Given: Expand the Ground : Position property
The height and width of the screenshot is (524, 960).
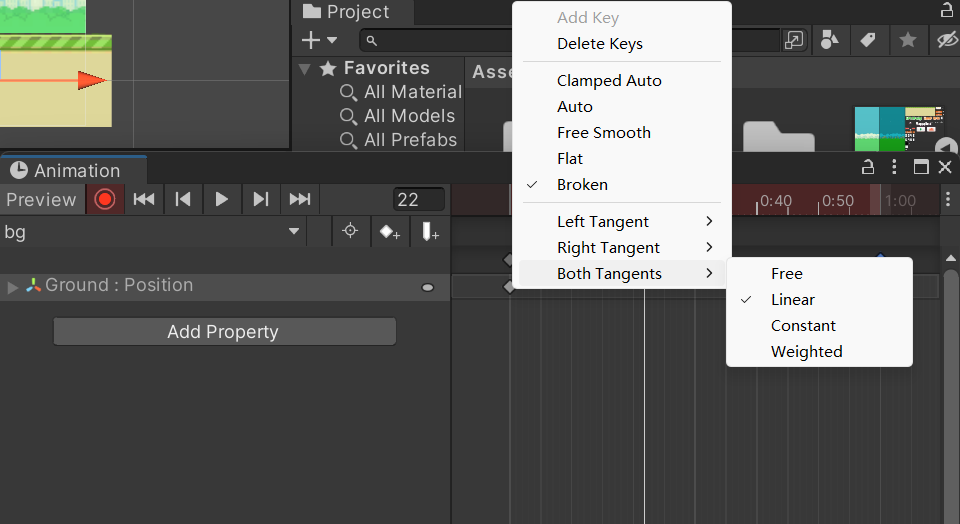Looking at the screenshot, I should [x=13, y=287].
